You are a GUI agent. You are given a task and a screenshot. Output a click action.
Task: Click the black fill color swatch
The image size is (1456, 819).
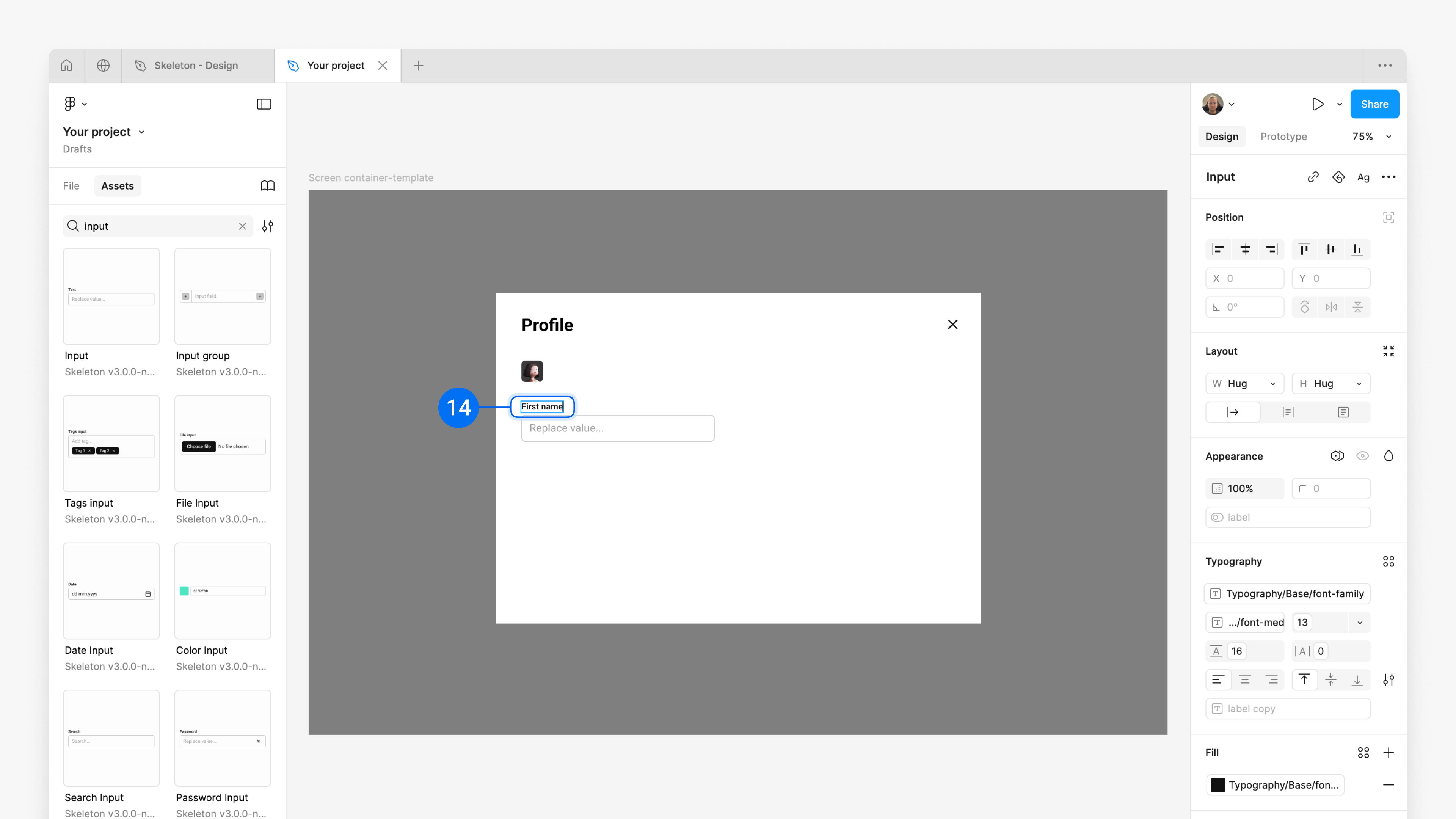(x=1218, y=784)
